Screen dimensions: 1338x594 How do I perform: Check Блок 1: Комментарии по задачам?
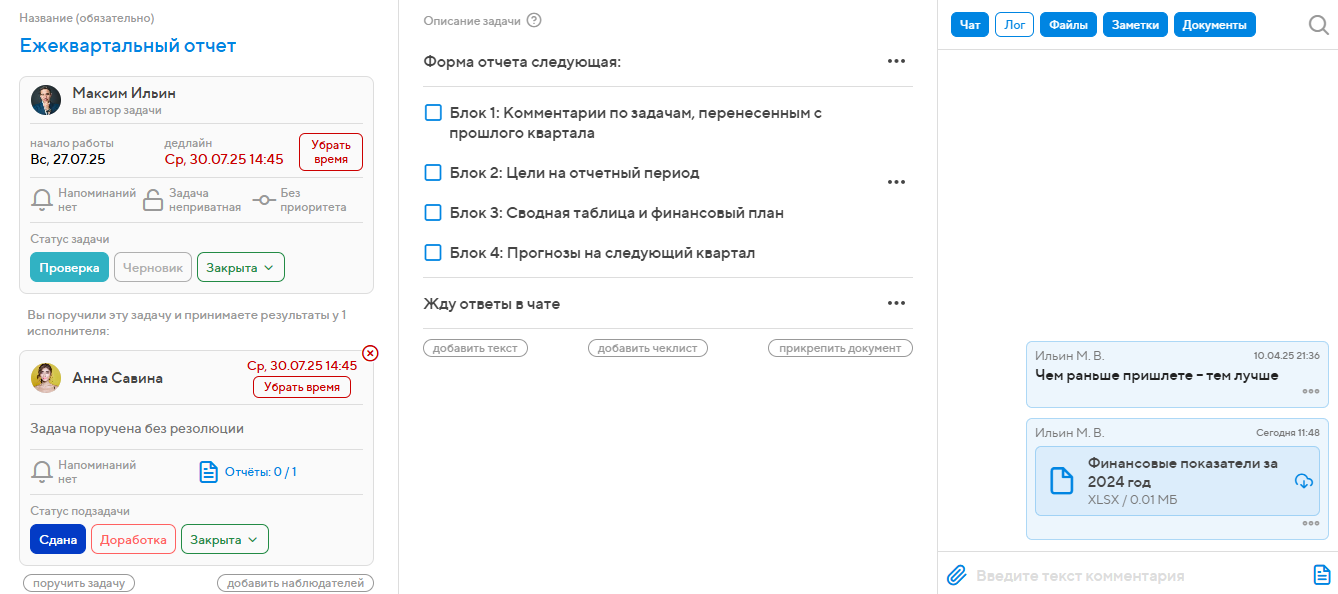tap(433, 113)
